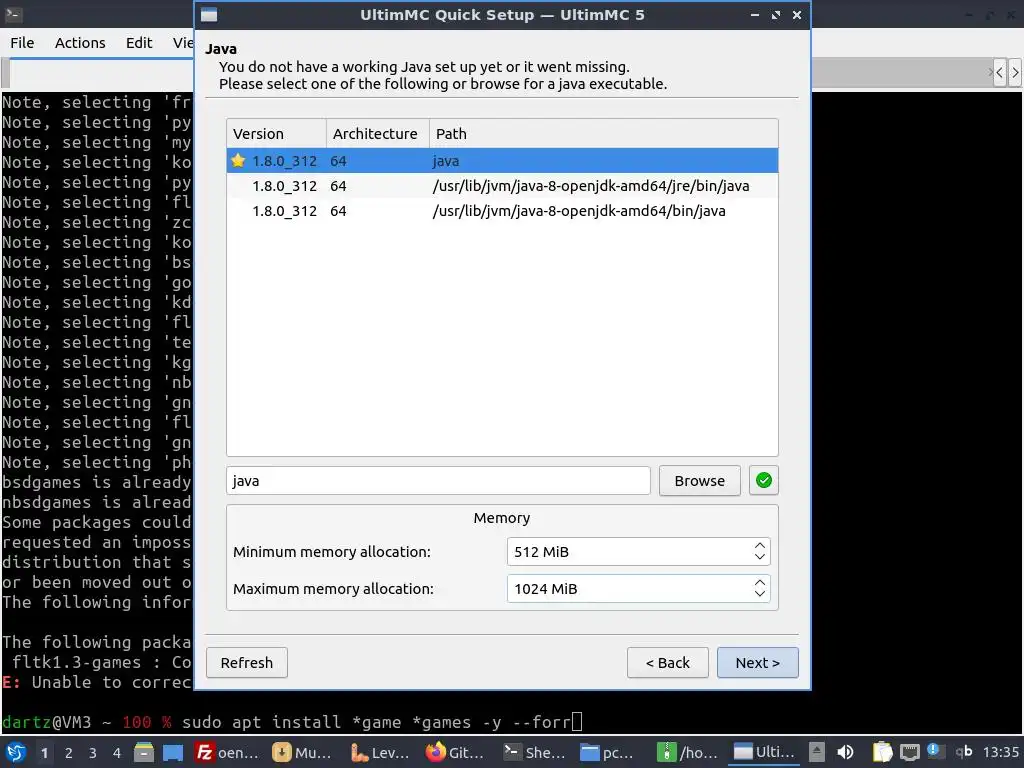Proceed with the Next button
Viewport: 1024px width, 768px height.
click(x=758, y=663)
